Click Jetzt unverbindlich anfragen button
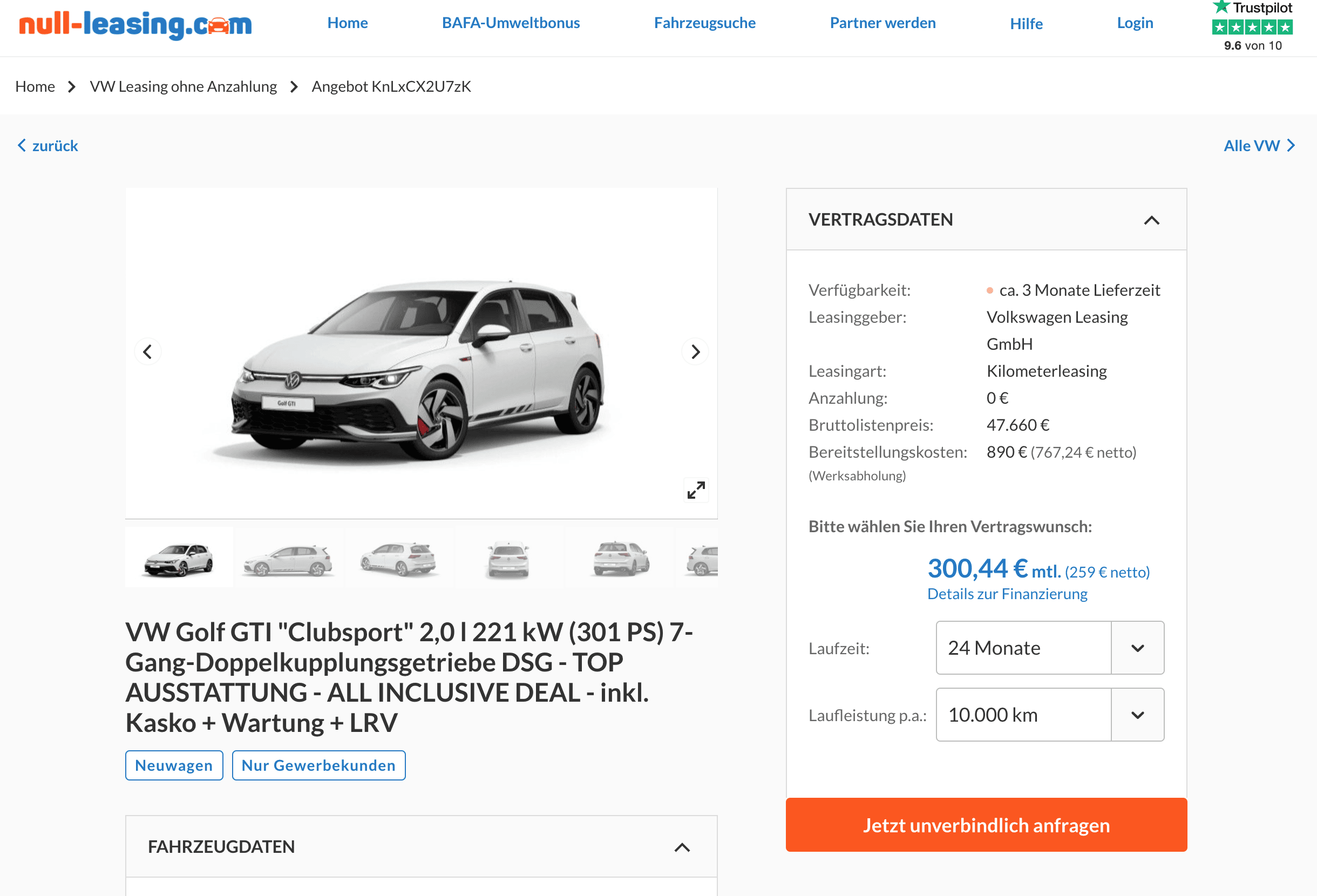Screen dimensions: 1317x896 pyautogui.click(x=986, y=825)
